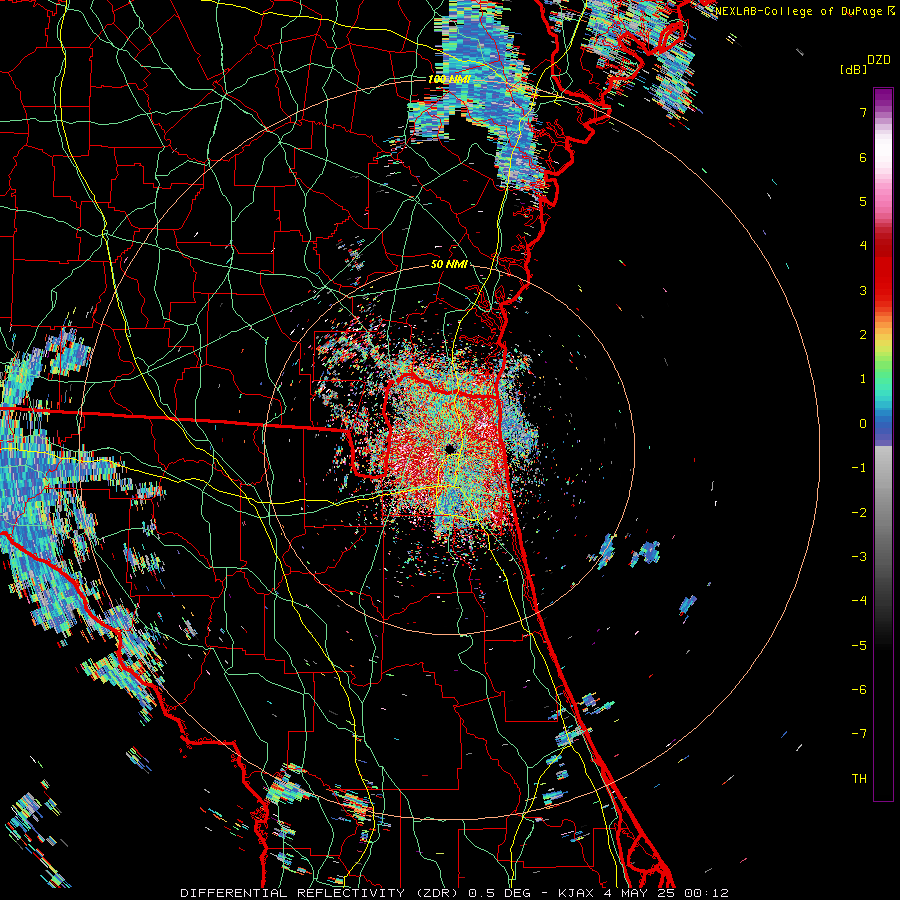Click the -4 tick label on legend
The height and width of the screenshot is (900, 900).
click(x=859, y=600)
